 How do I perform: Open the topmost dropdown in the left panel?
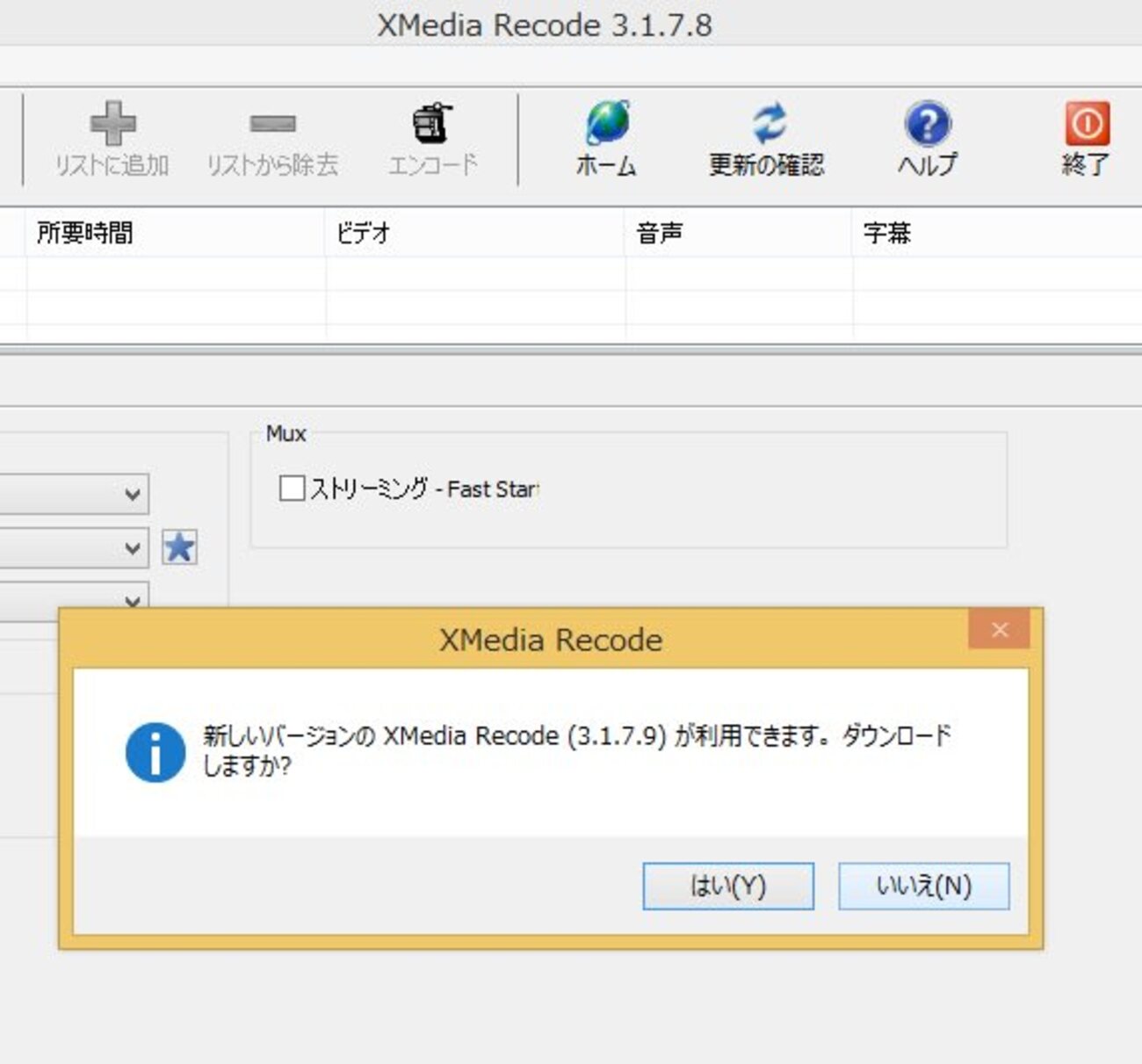[75, 494]
